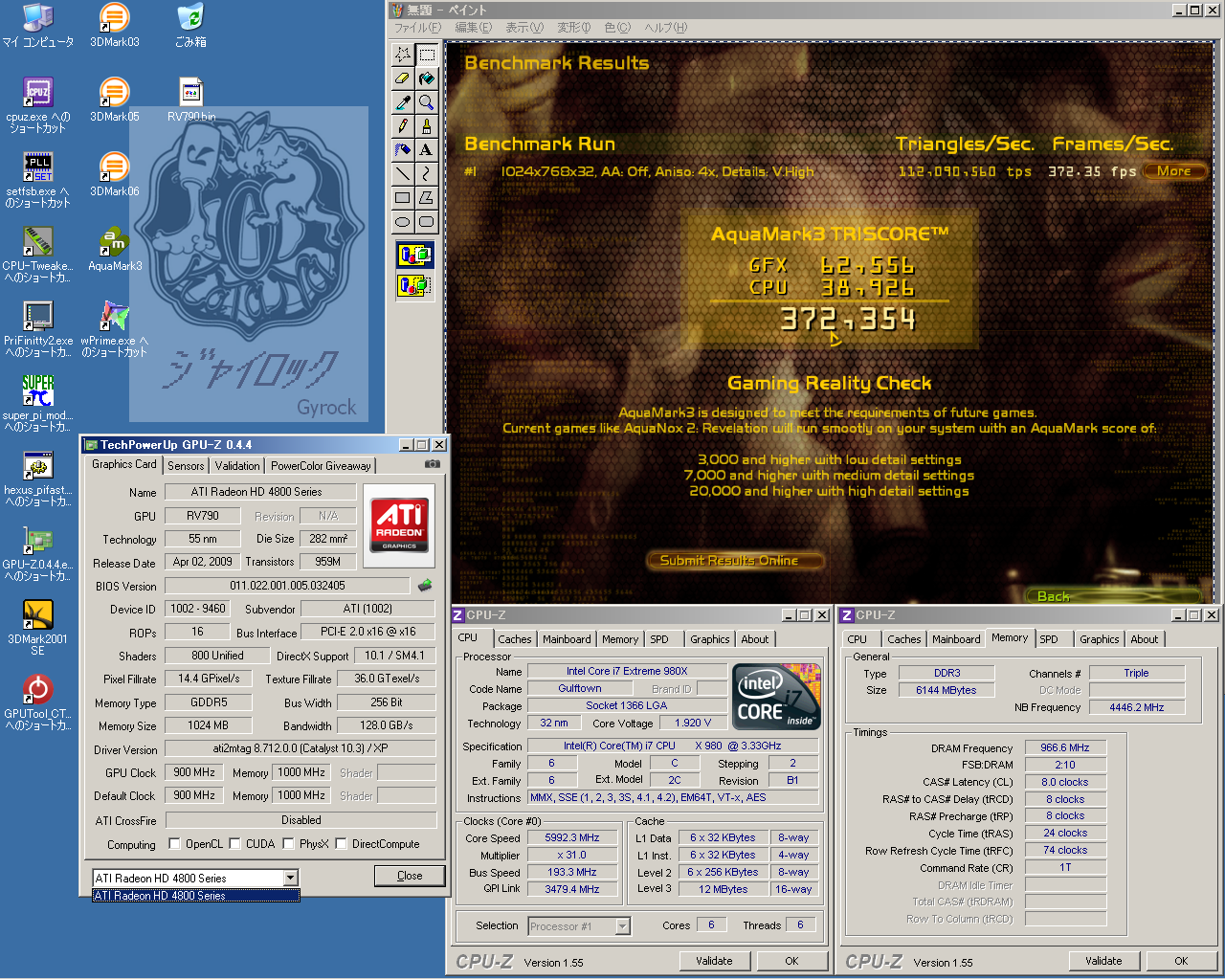
Task: Open the PowerColor Giveaway tab in GPU-Z
Action: [321, 466]
